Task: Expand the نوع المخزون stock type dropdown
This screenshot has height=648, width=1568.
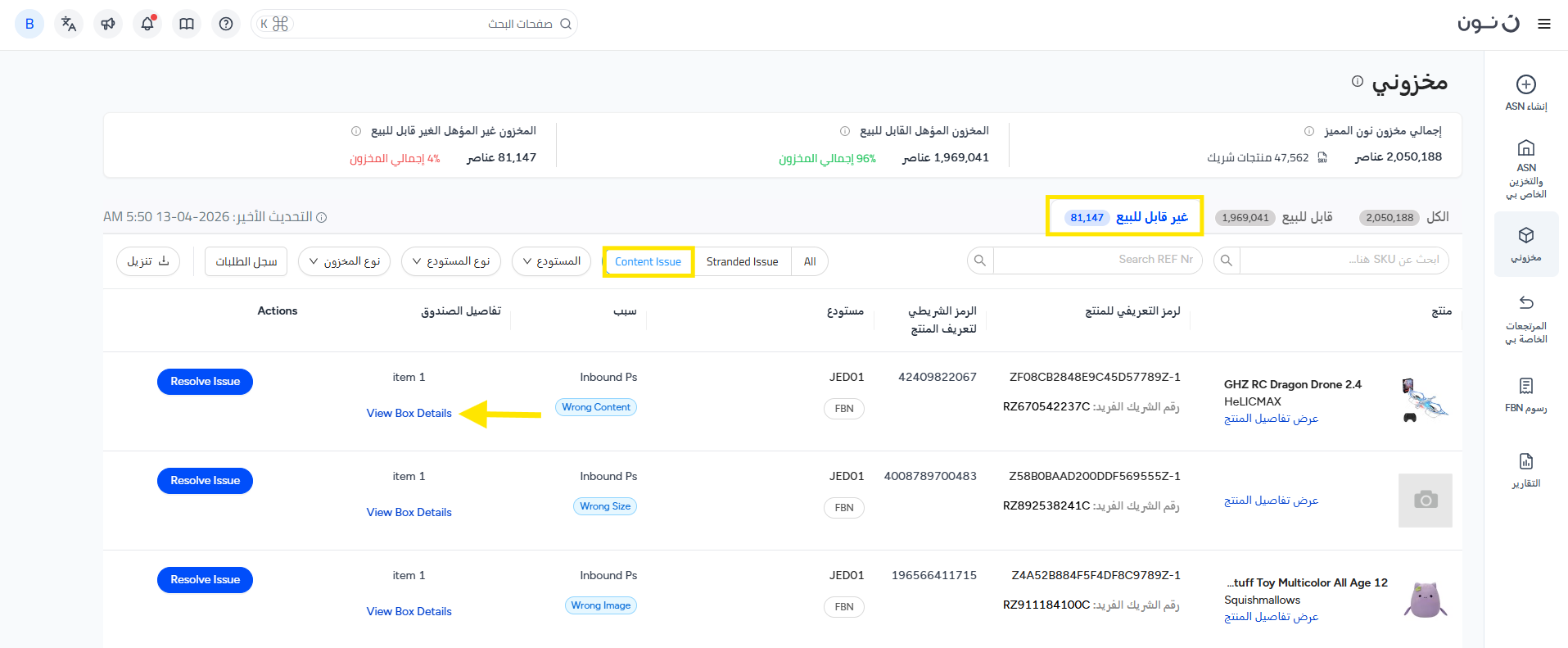Action: (x=345, y=261)
